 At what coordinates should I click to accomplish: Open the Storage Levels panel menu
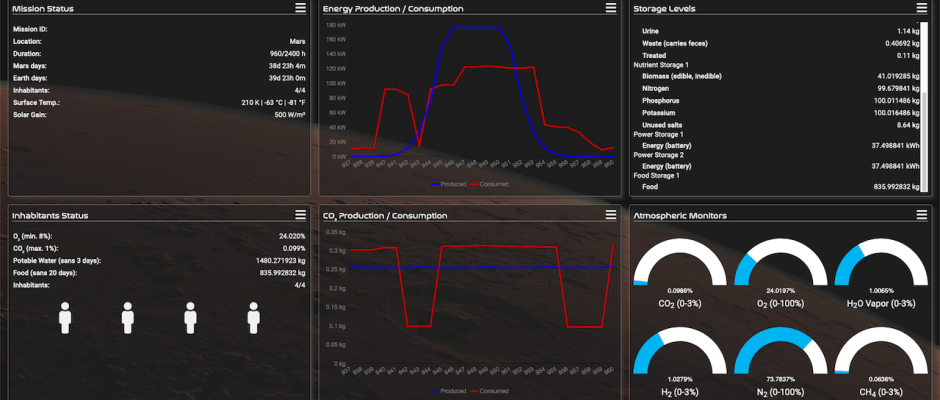coord(922,8)
